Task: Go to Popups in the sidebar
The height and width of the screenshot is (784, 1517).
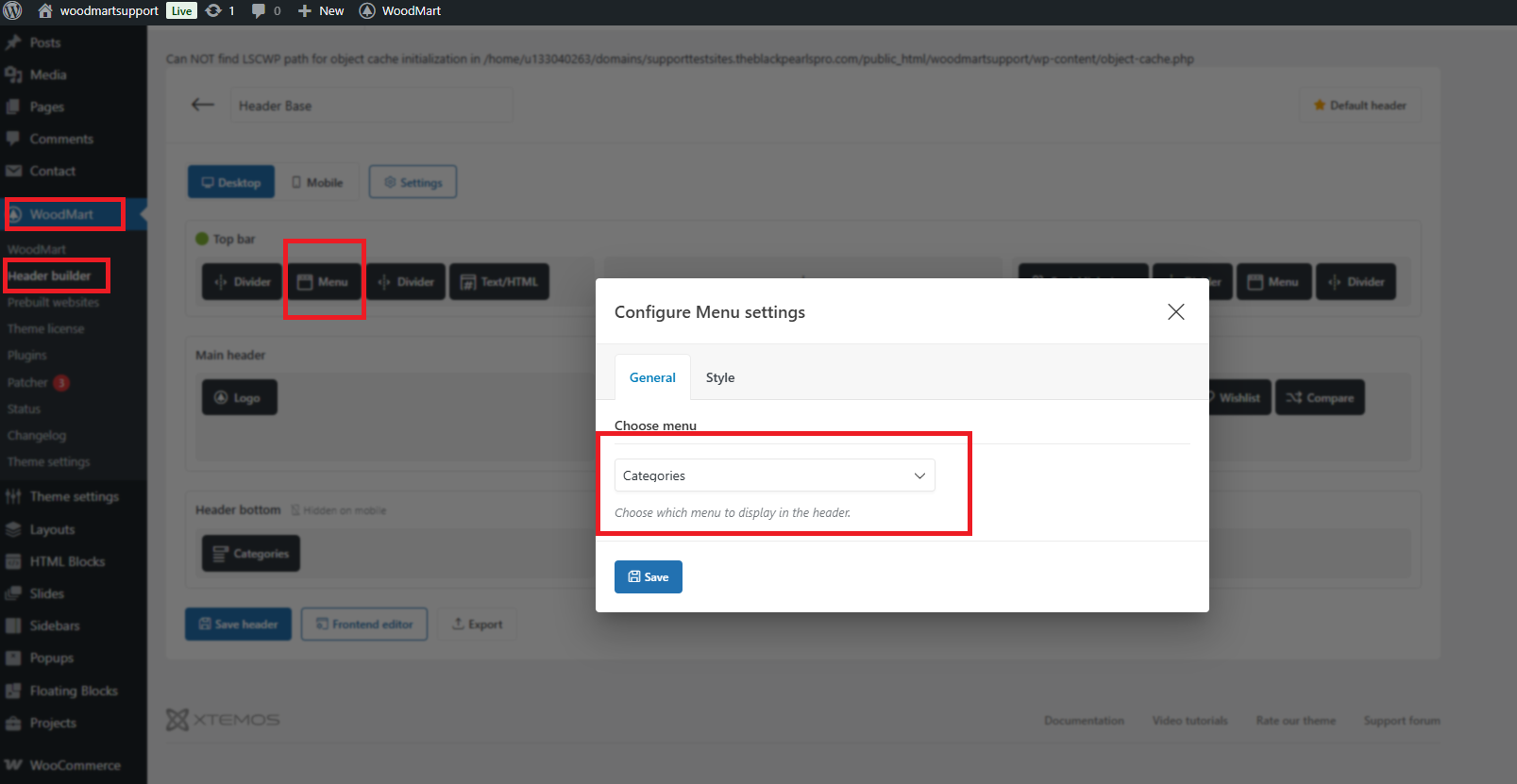Action: tap(51, 658)
